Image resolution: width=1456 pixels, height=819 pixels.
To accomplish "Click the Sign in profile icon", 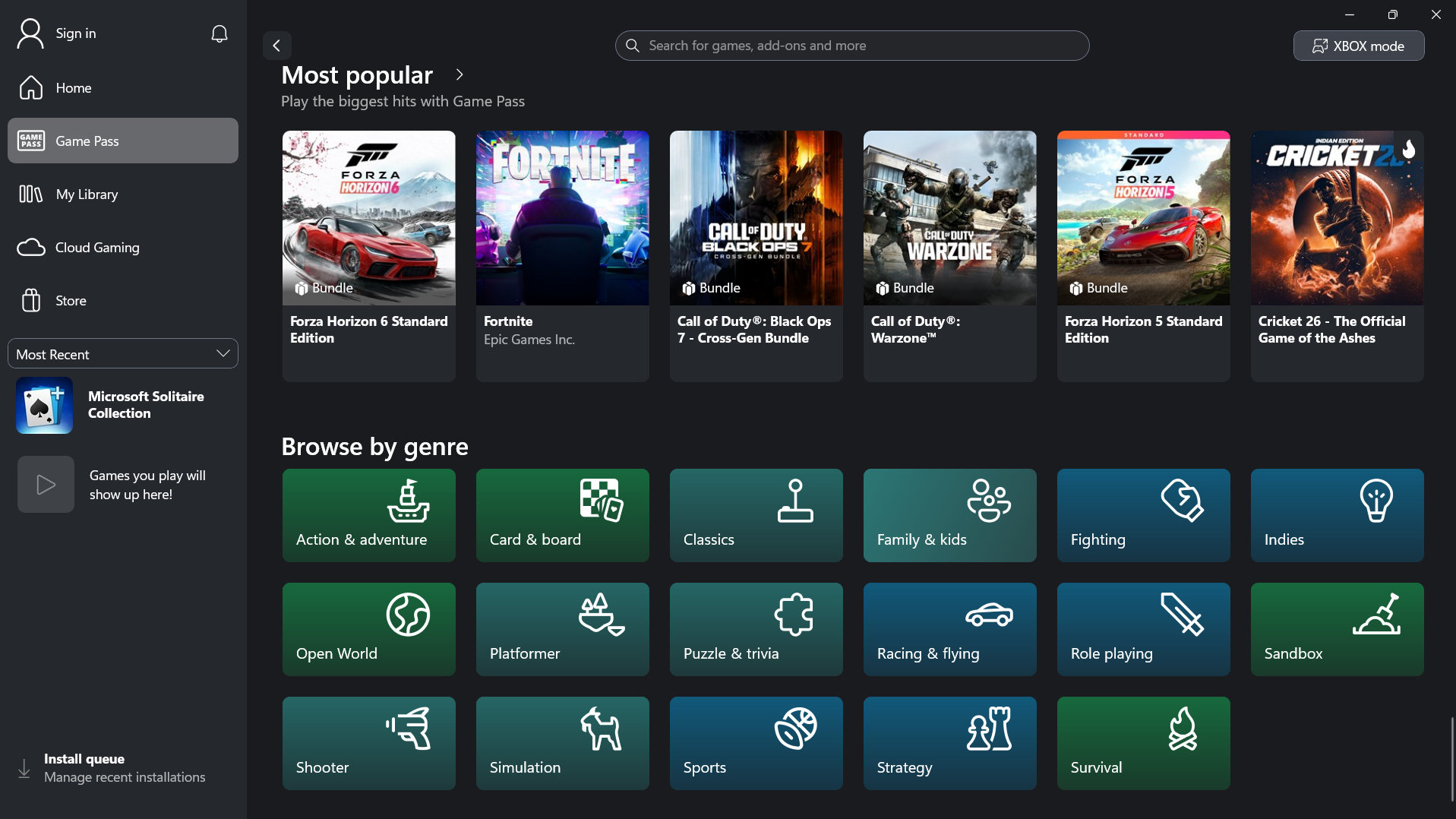I will click(x=30, y=33).
